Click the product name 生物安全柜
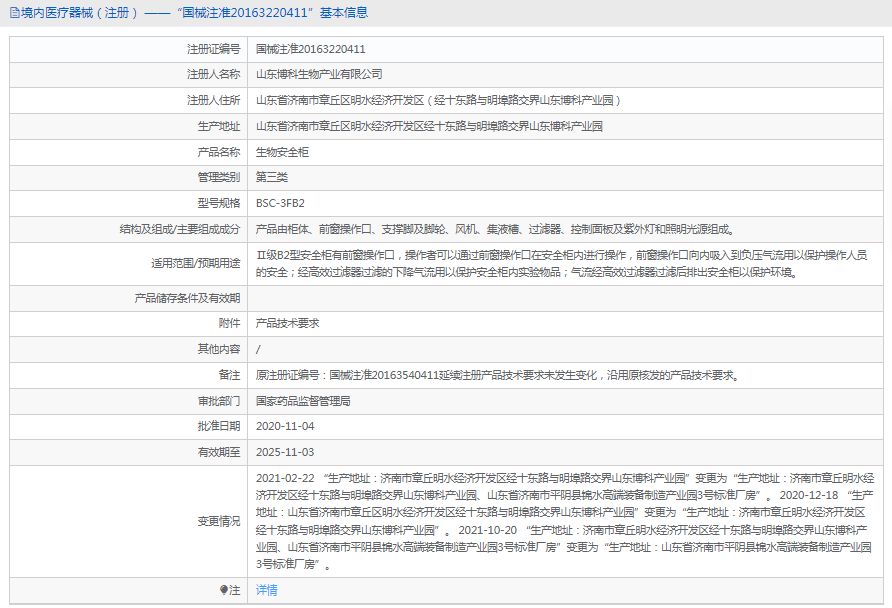892x608 pixels. (281, 154)
